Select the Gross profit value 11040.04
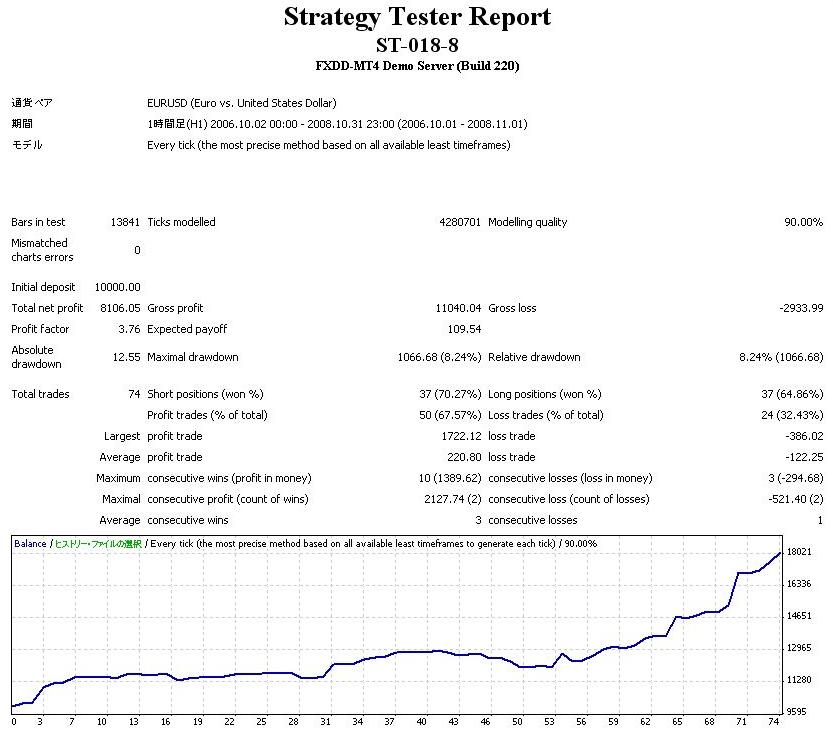The image size is (833, 737). pos(458,308)
